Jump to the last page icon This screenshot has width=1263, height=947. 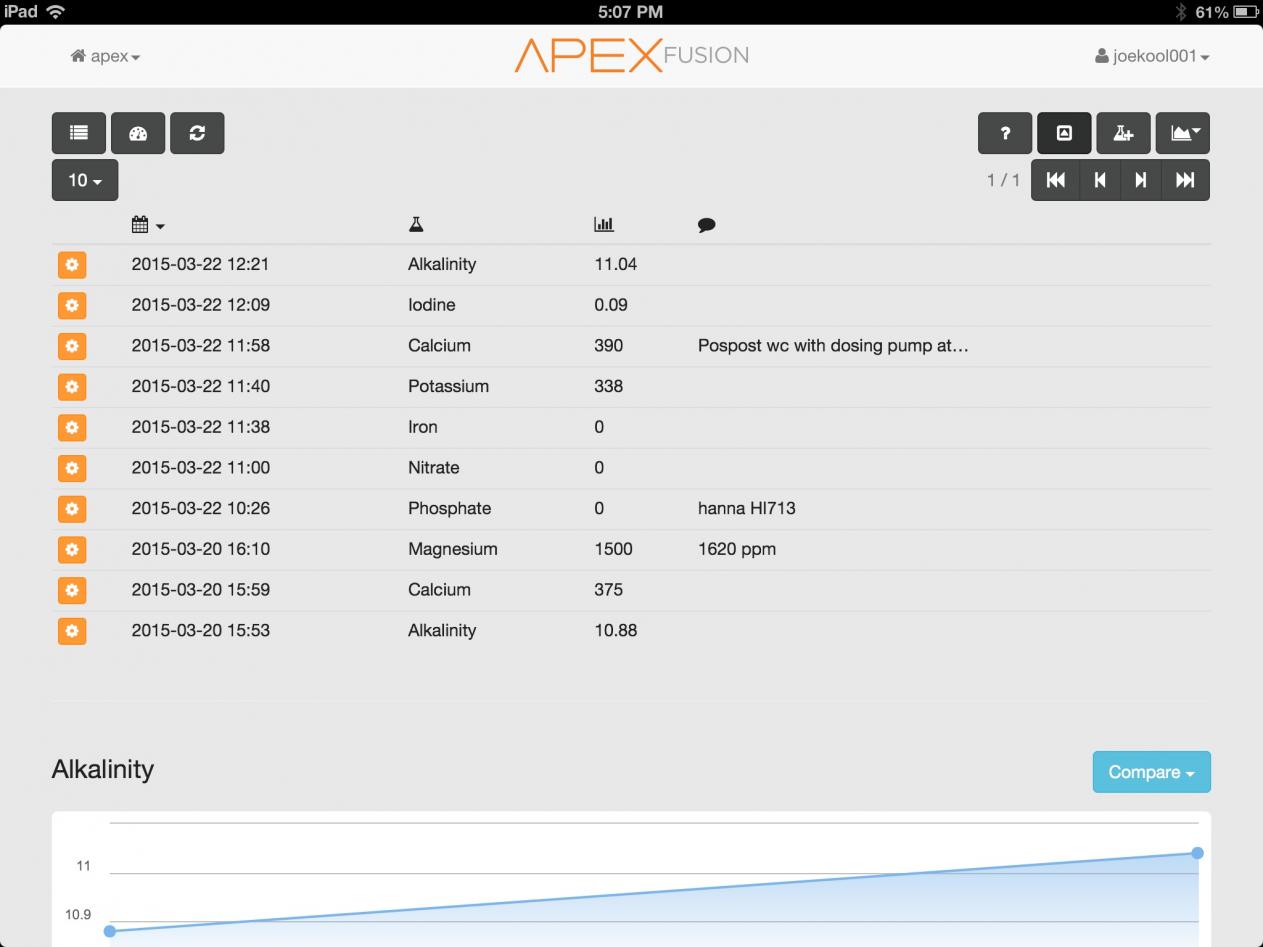coord(1185,180)
